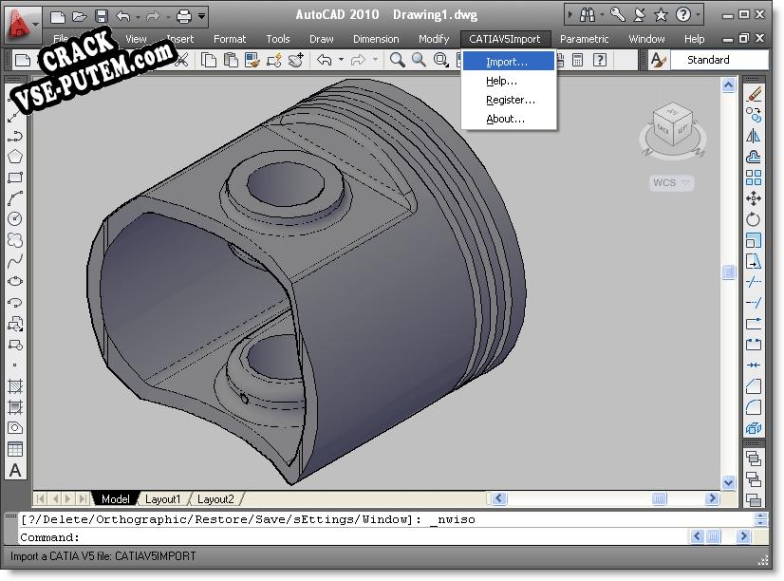
Task: Open the redo history dropdown arrow in Standard toolbar
Action: pos(375,60)
